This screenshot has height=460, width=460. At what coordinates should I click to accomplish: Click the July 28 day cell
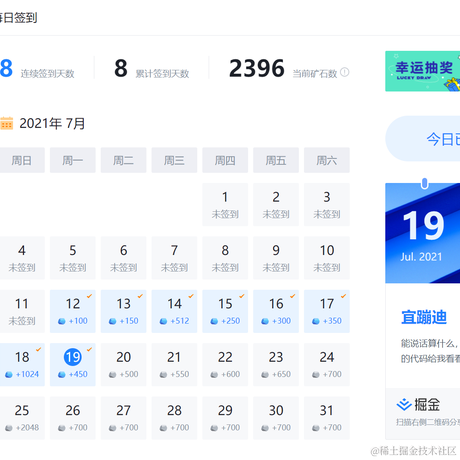[x=174, y=418]
